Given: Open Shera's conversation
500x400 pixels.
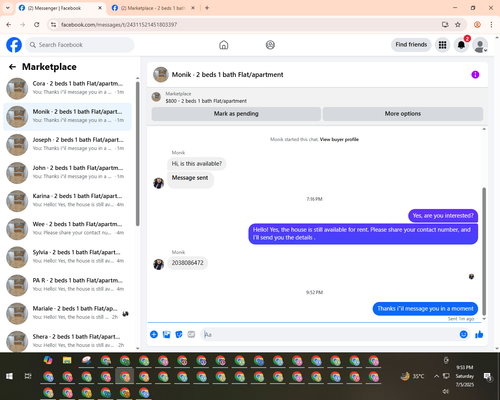Looking at the screenshot, I should tap(67, 341).
